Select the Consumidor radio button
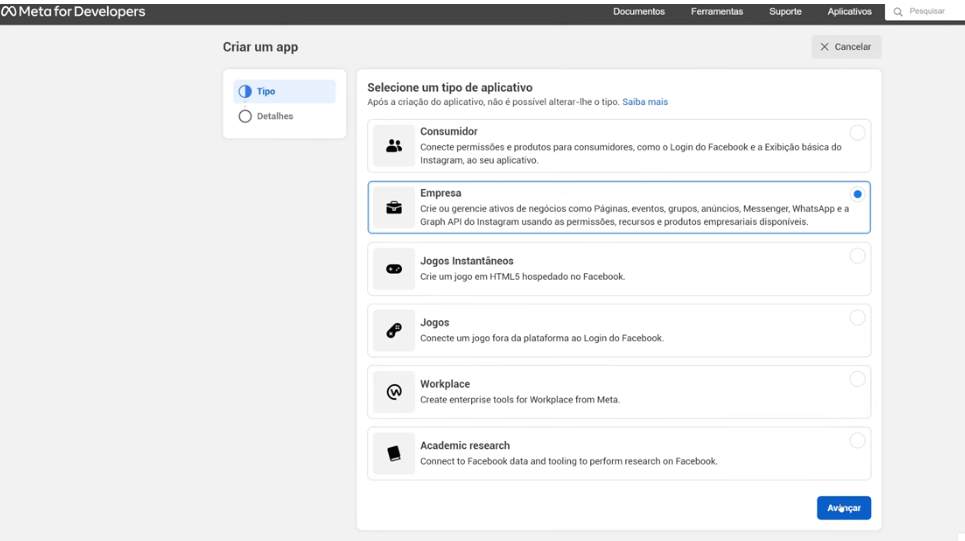Image resolution: width=965 pixels, height=541 pixels. tap(857, 132)
